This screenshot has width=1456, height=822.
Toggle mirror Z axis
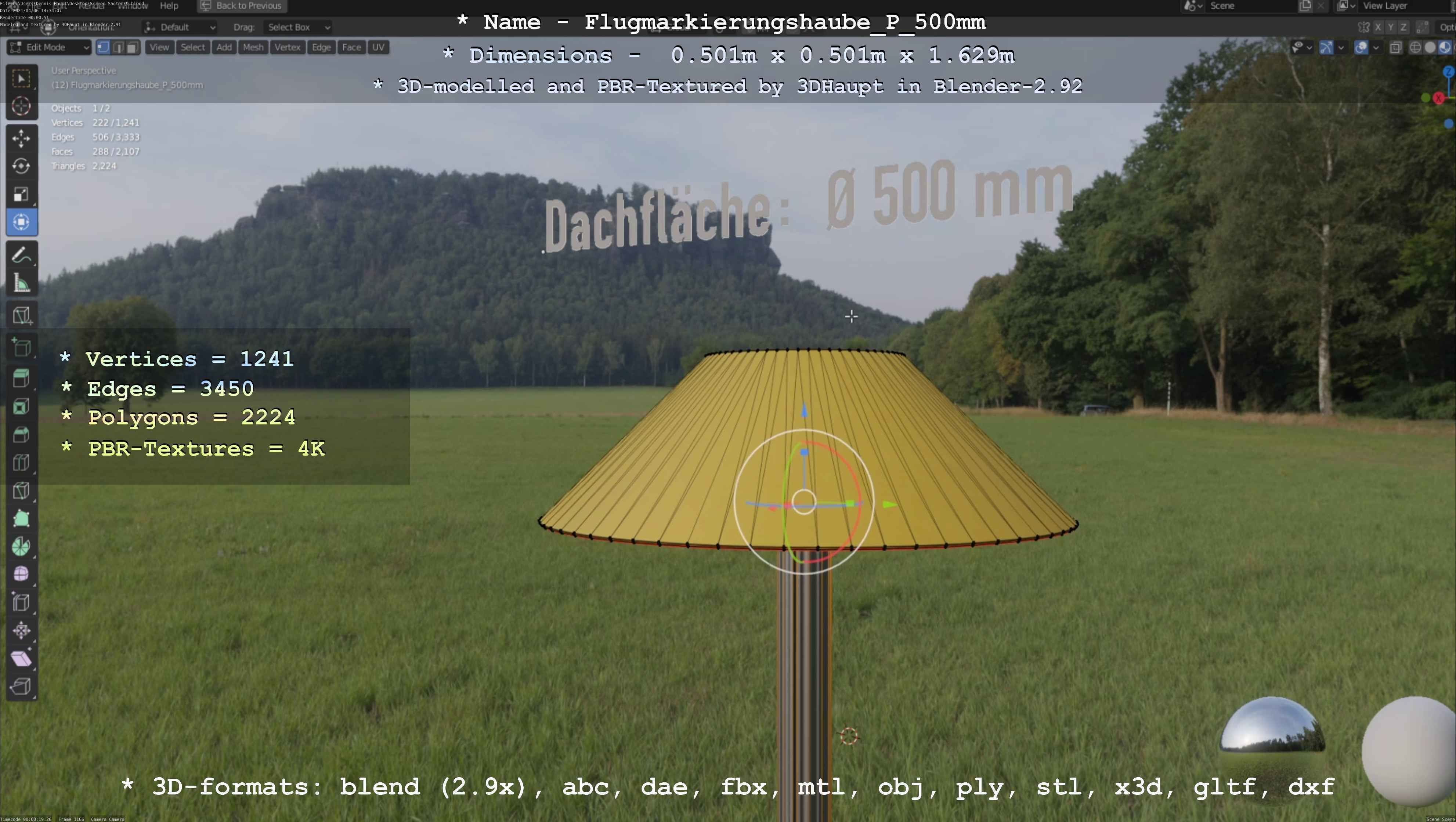click(1403, 27)
